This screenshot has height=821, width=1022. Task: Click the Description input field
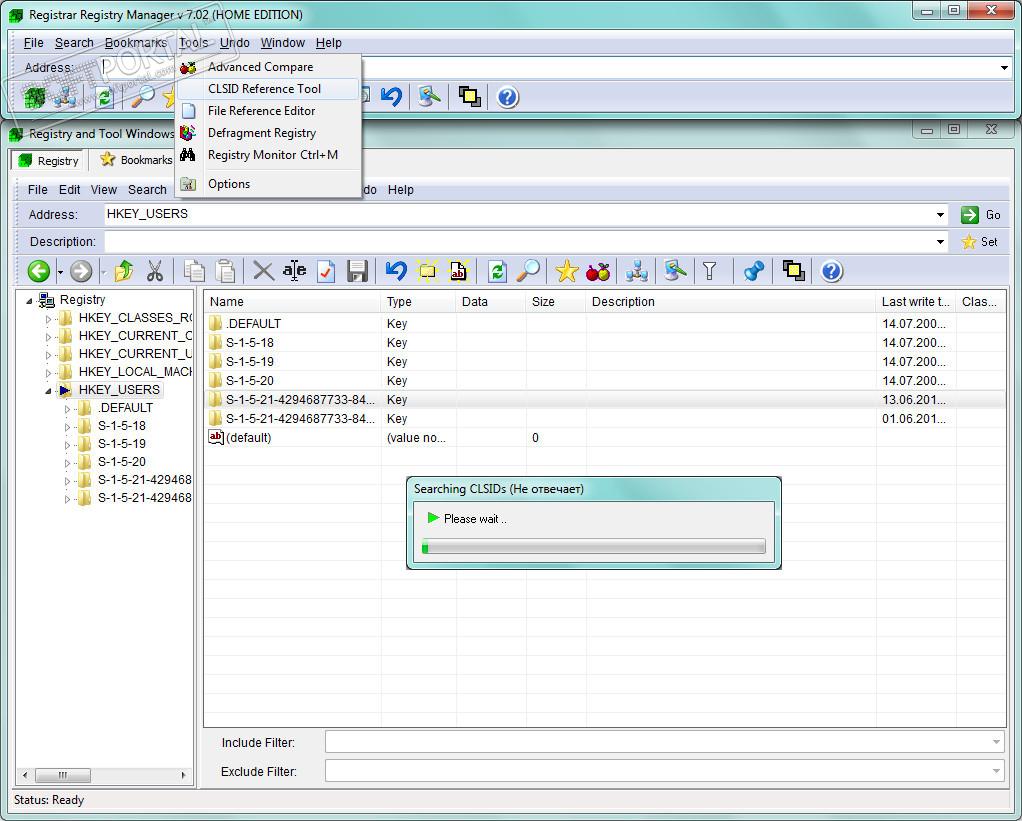(x=519, y=242)
